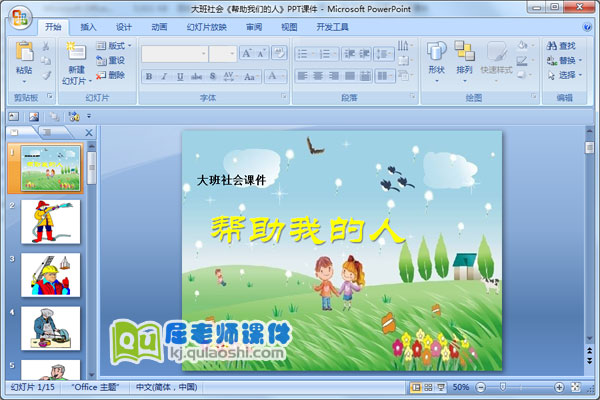Open the Columns dropdown
The width and height of the screenshot is (600, 400).
click(x=385, y=76)
